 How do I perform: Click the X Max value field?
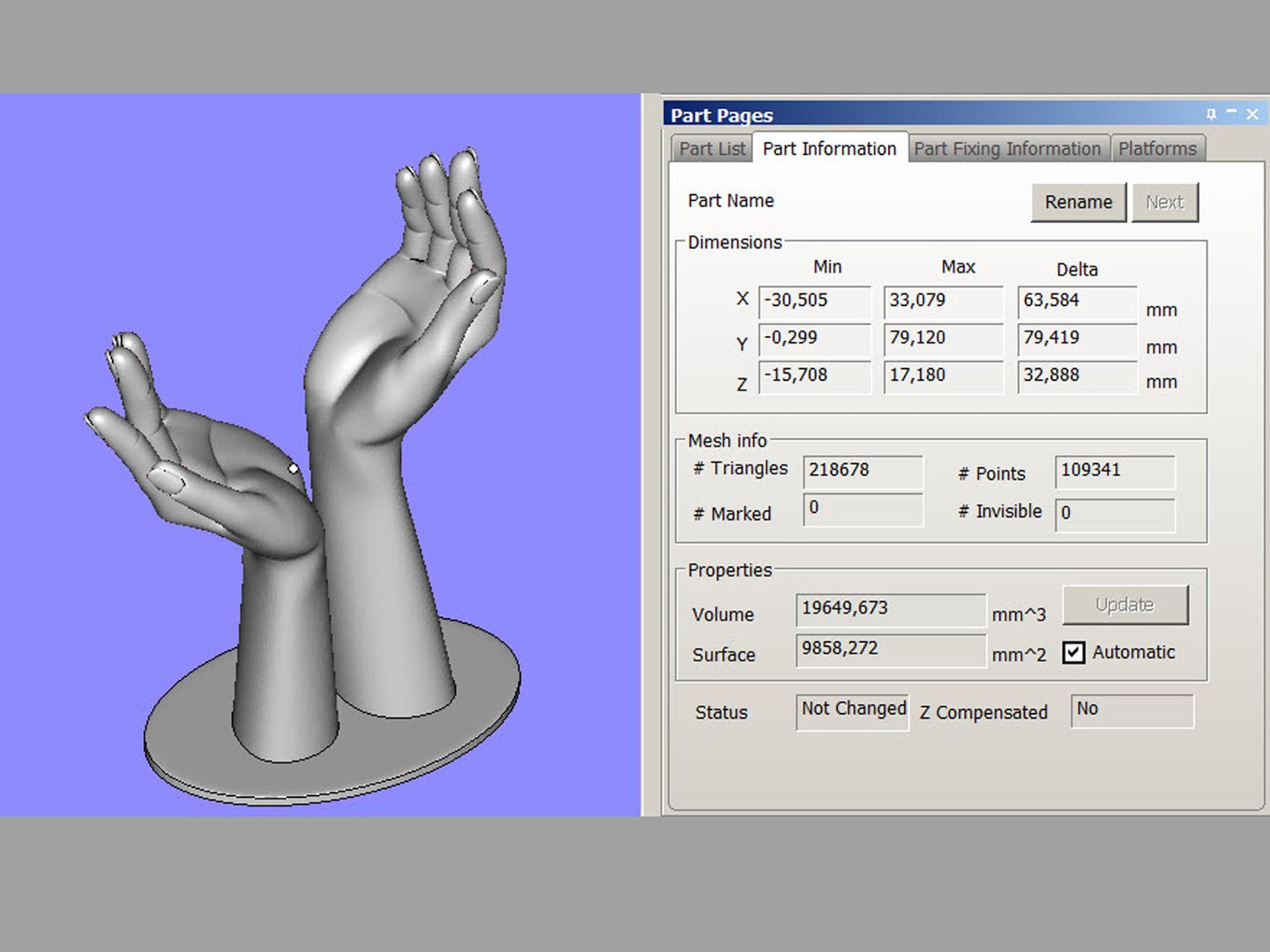(x=944, y=301)
